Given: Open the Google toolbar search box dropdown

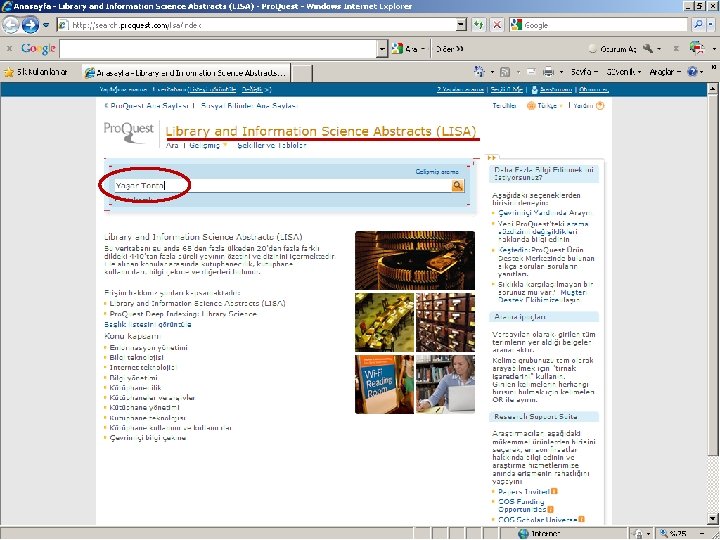Looking at the screenshot, I should click(x=382, y=49).
